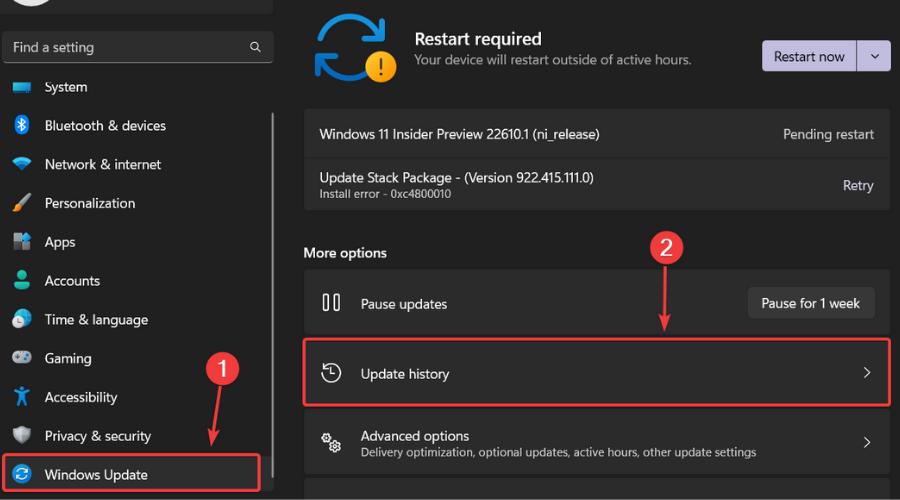The height and width of the screenshot is (500, 900).
Task: Click the Personalization paintbrush icon
Action: [x=22, y=203]
